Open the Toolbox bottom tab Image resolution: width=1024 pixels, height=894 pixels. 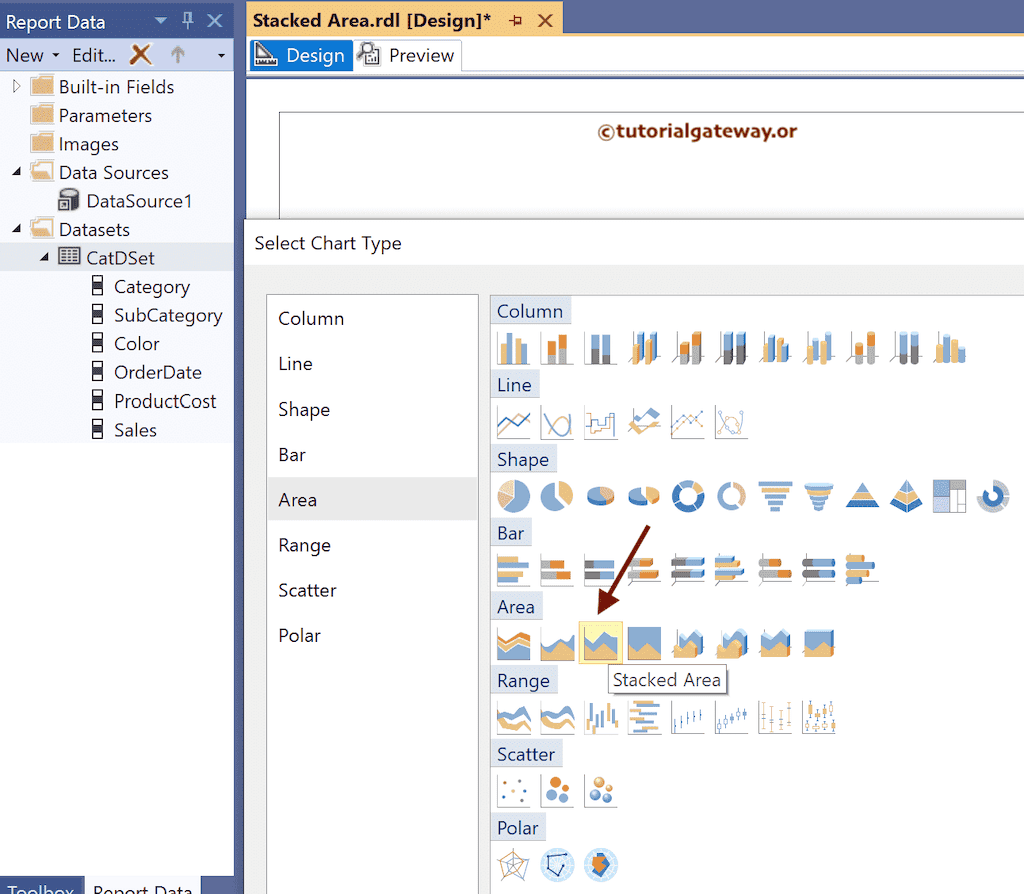click(x=40, y=887)
